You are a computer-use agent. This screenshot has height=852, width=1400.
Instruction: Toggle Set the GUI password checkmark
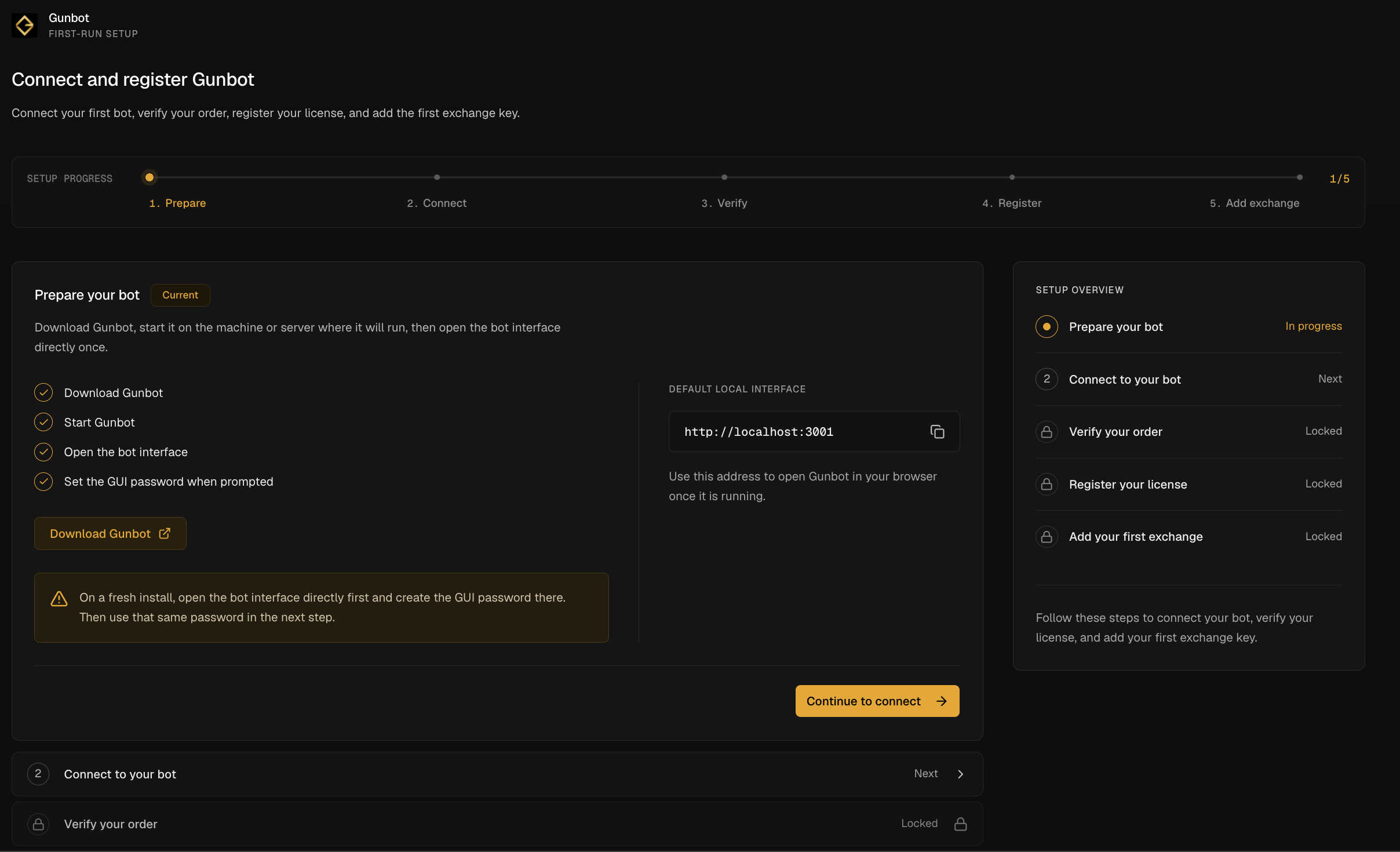(43, 482)
